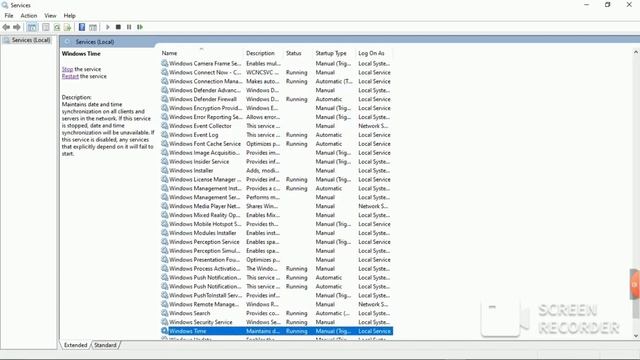Open Help with the blue question-mark icon
Image resolution: width=640 pixels, height=360 pixels.
pos(82,27)
